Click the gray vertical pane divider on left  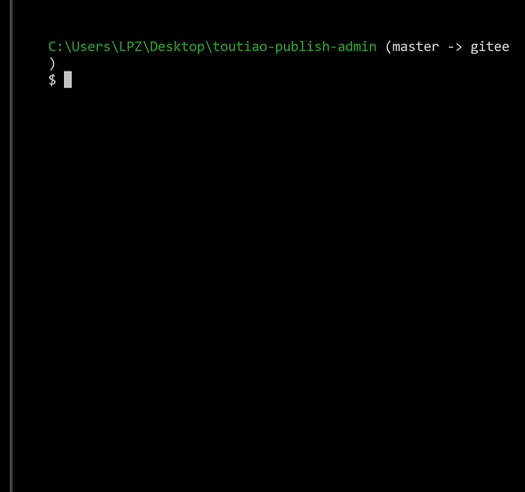pos(11,246)
